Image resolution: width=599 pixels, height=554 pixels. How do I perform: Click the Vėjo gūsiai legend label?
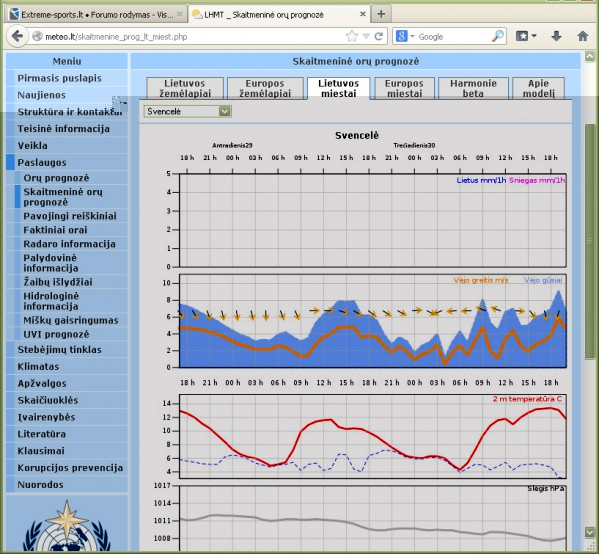(543, 280)
